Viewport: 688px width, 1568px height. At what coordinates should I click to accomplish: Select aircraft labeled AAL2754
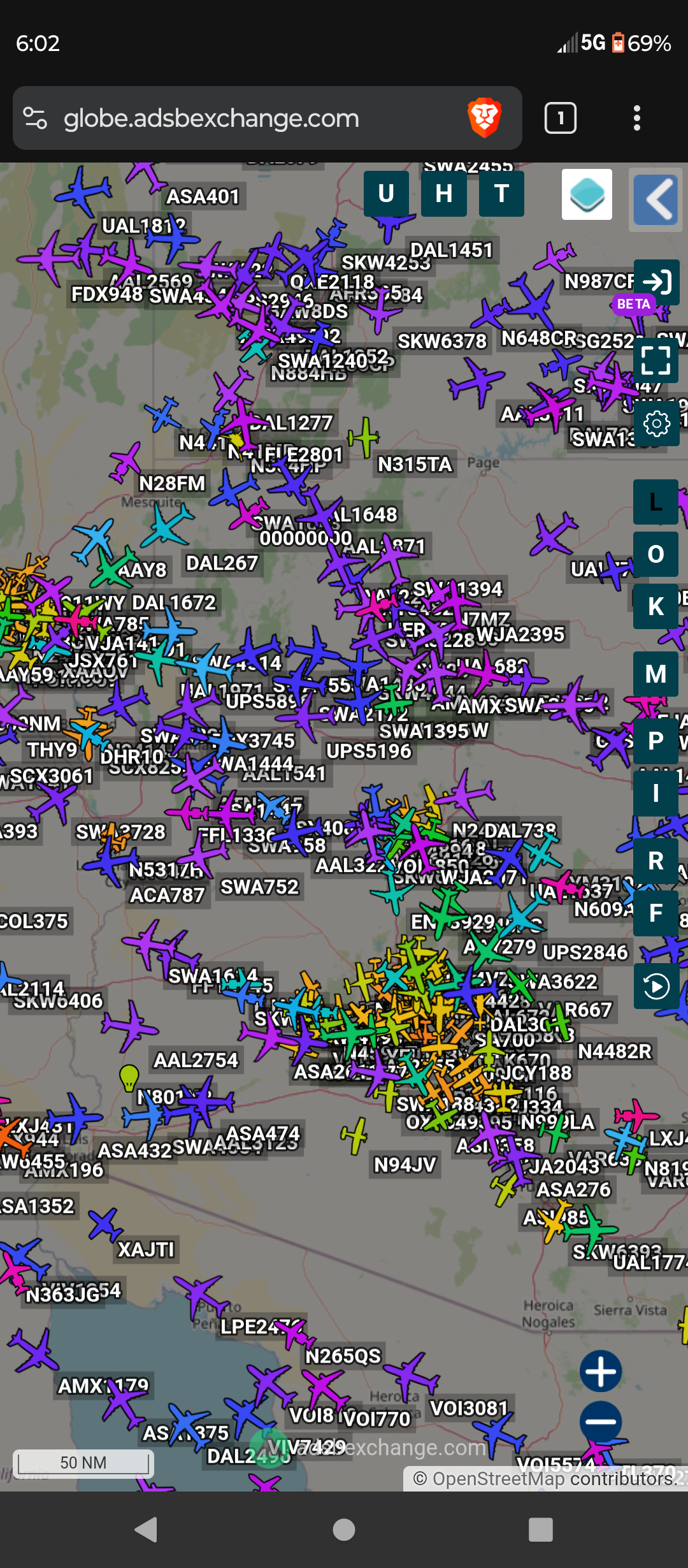pos(196,1060)
